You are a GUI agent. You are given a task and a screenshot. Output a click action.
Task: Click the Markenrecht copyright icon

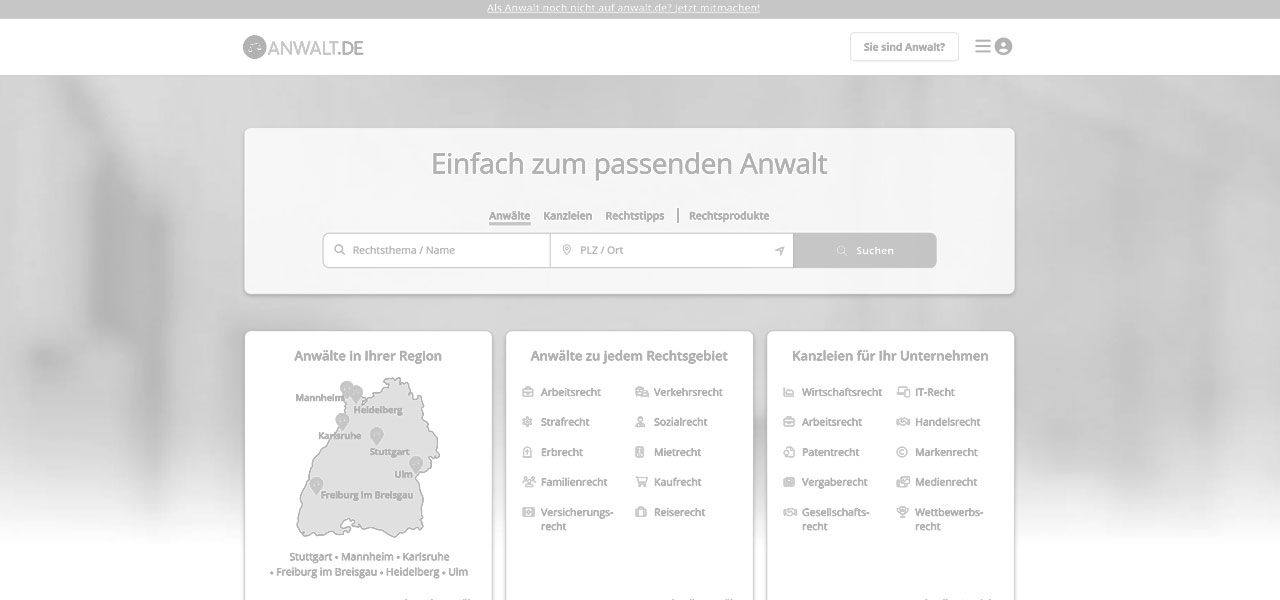point(902,452)
